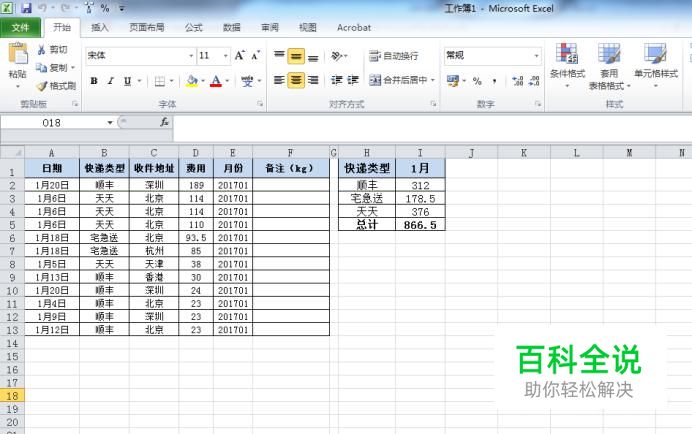Set top vertical alignment
This screenshot has height=434, width=692.
click(x=279, y=56)
